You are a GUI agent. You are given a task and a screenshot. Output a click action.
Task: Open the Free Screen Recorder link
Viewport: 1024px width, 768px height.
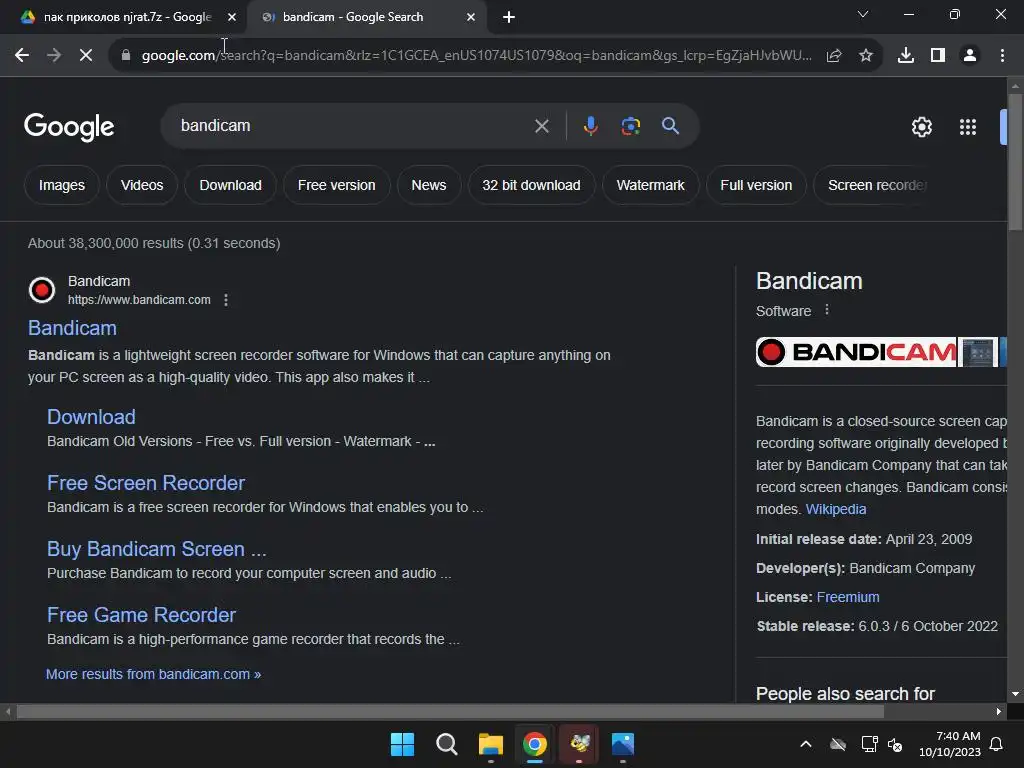[146, 483]
